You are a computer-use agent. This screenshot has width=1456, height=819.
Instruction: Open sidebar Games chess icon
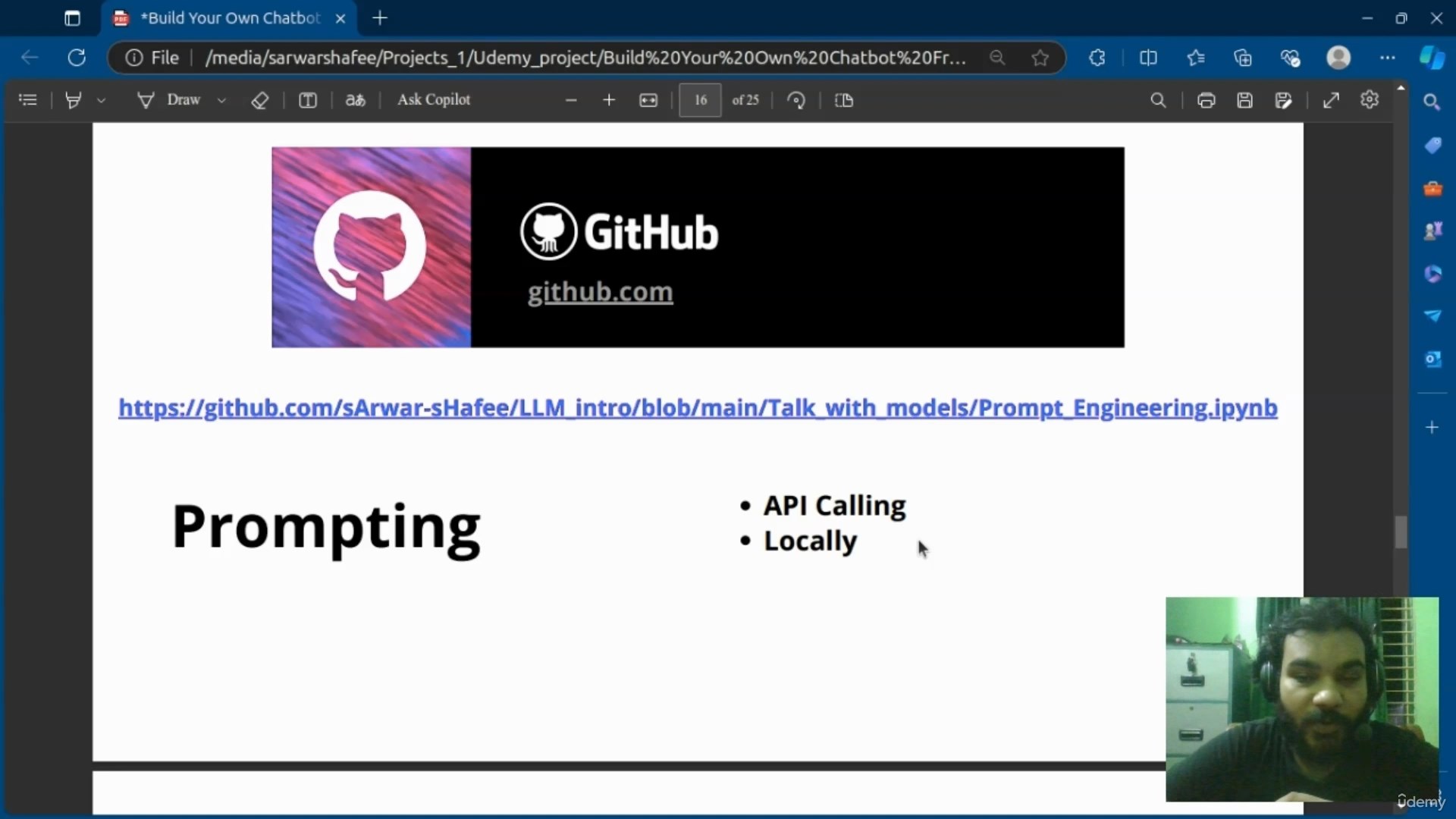(1432, 231)
